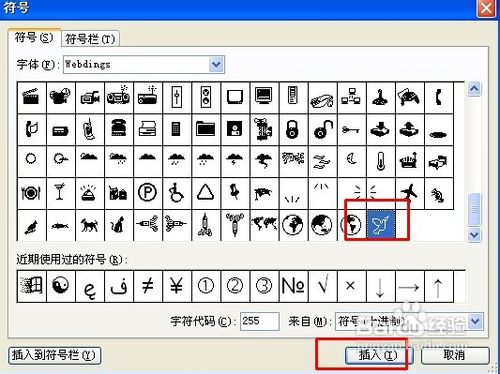Select the crescent moon symbol
The height and width of the screenshot is (374, 500).
pyautogui.click(x=351, y=161)
